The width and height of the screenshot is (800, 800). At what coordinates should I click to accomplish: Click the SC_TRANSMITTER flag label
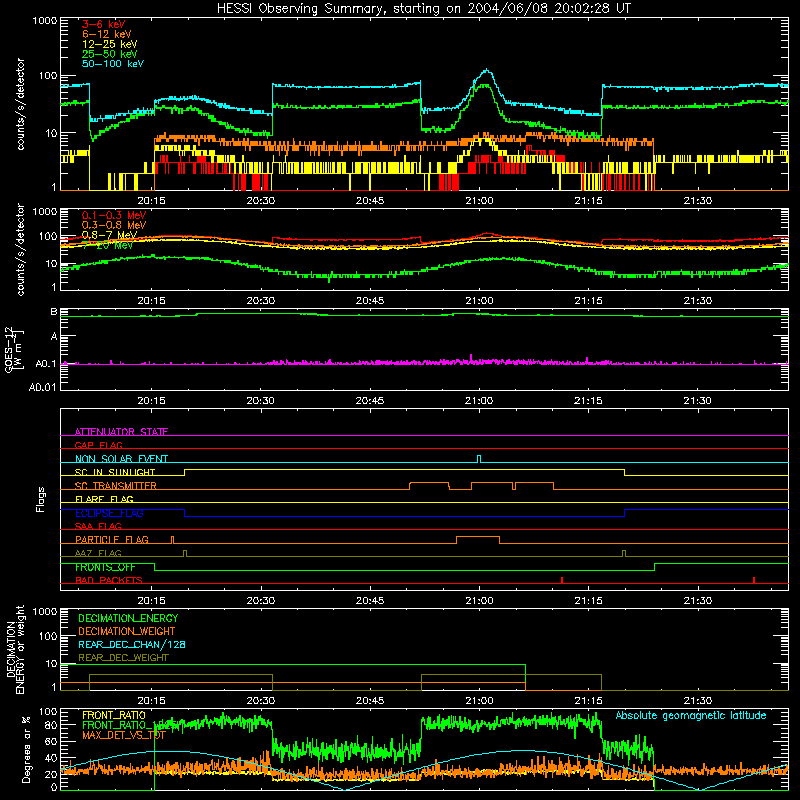[116, 485]
